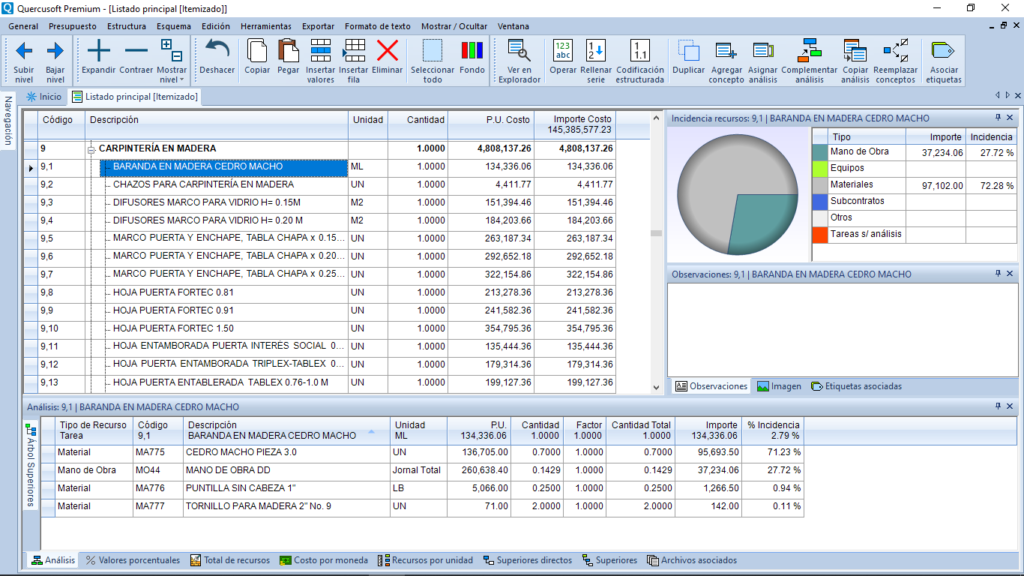Click the Insertar fila icon
The height and width of the screenshot is (576, 1024).
pyautogui.click(x=354, y=51)
